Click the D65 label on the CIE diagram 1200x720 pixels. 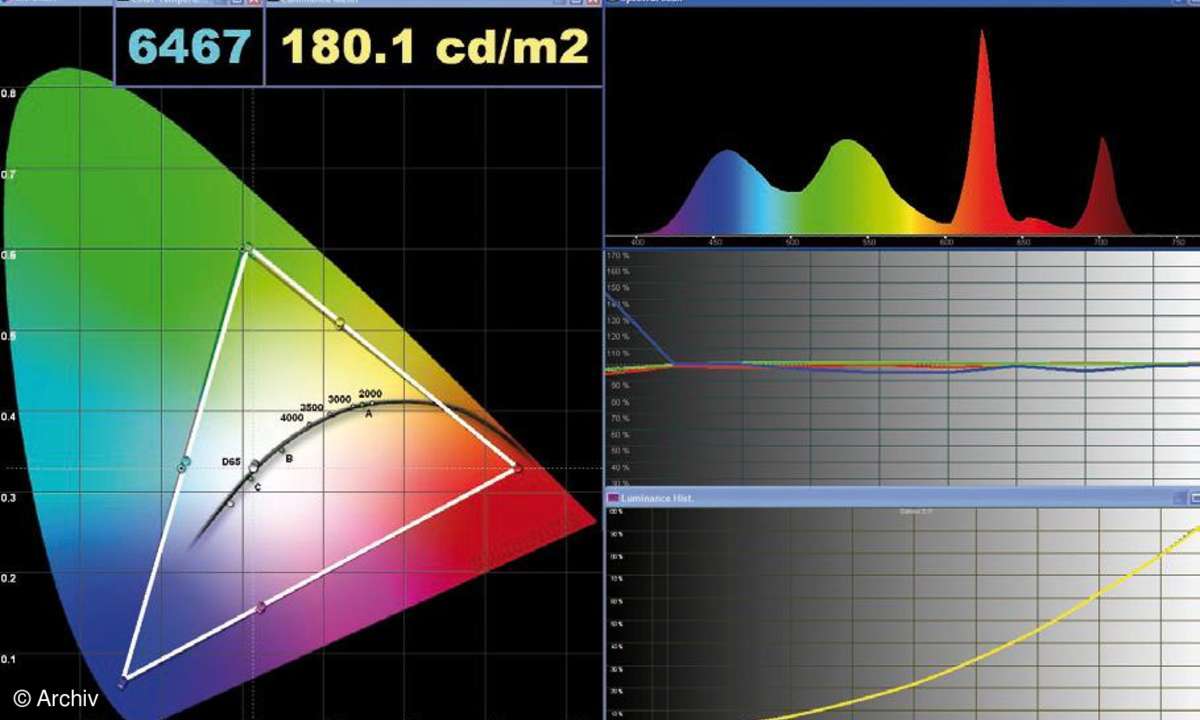click(231, 462)
